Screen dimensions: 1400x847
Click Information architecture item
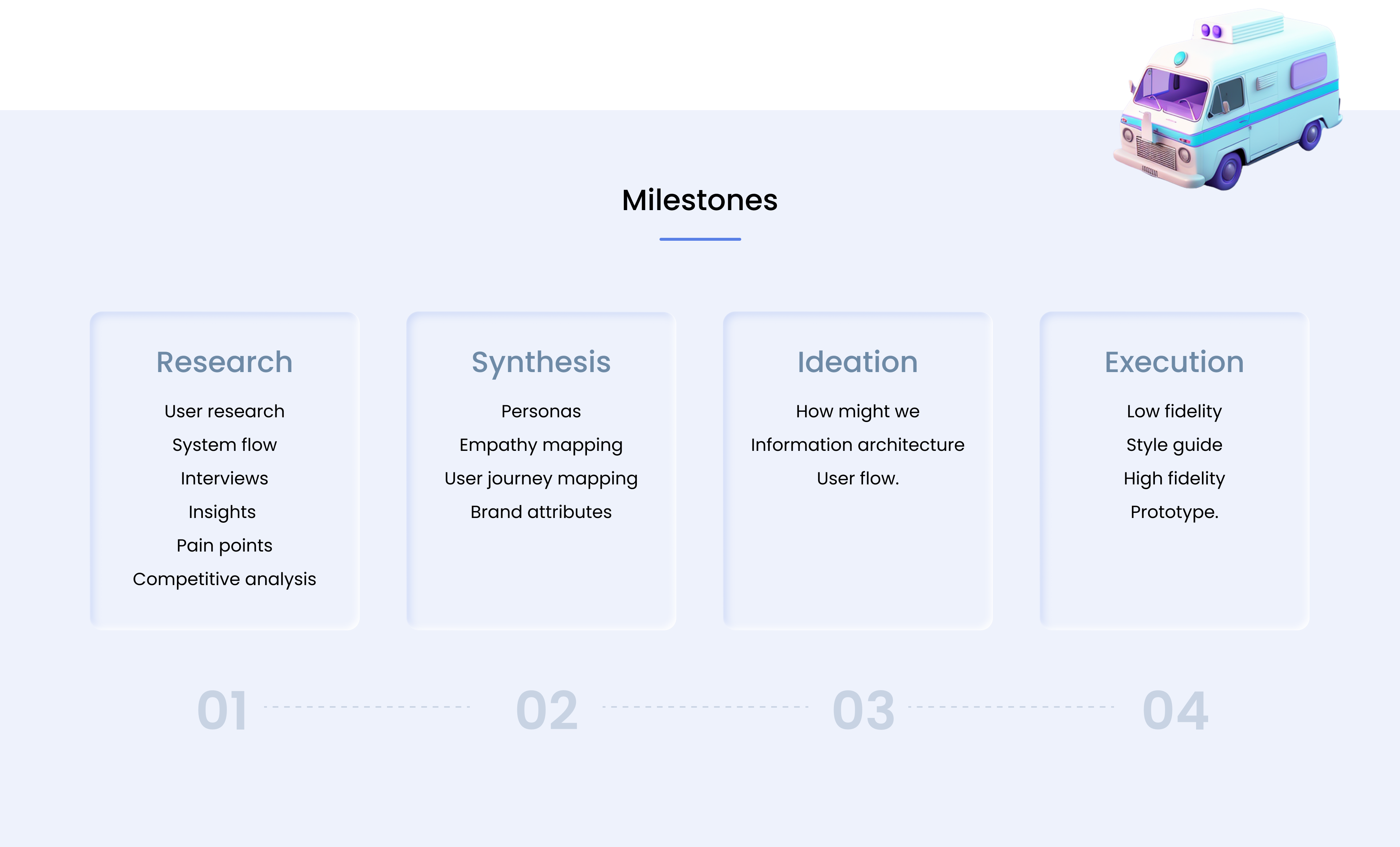(857, 445)
